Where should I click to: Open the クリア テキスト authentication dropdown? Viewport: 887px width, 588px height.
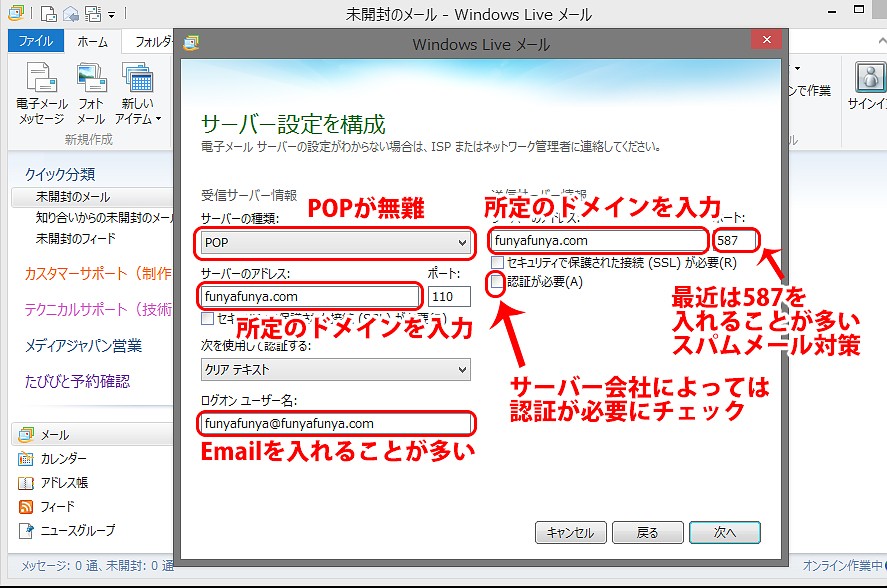click(x=336, y=370)
